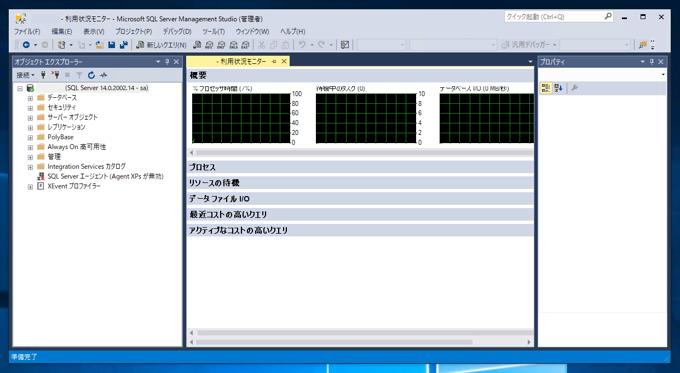Toggle pin on 利用状況モニター tab
The width and height of the screenshot is (680, 373).
(274, 62)
